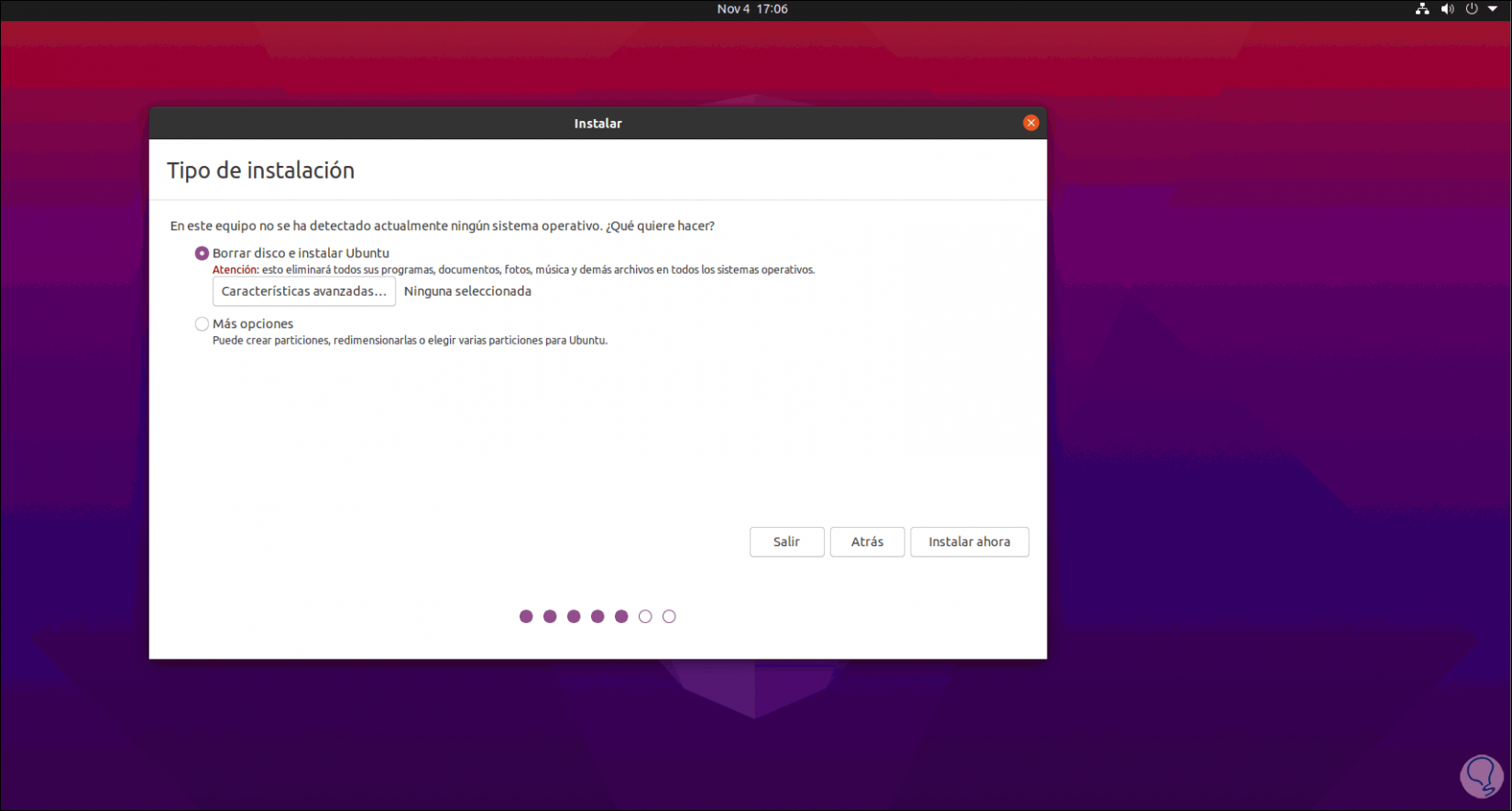Click the "Instalar" window title bar
Image resolution: width=1512 pixels, height=811 pixels.
click(597, 123)
